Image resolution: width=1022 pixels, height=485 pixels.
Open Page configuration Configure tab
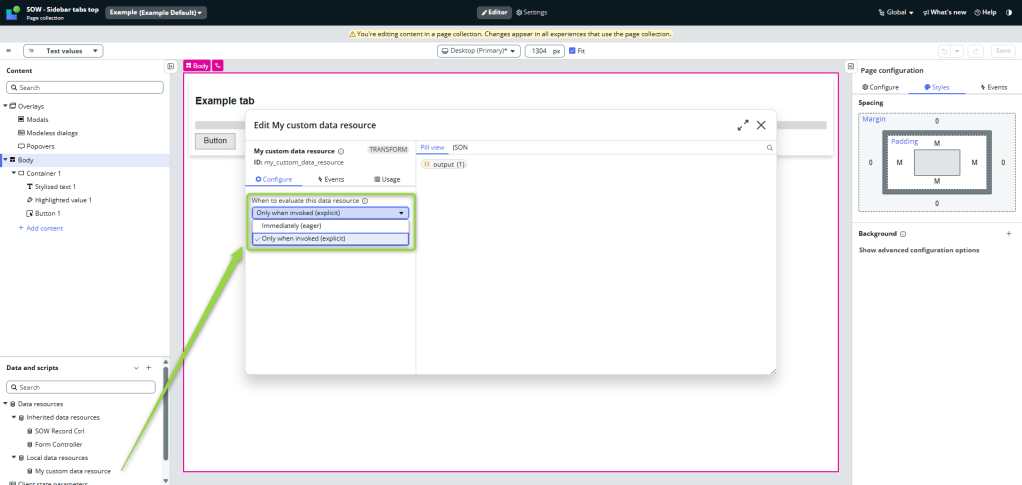pyautogui.click(x=880, y=87)
